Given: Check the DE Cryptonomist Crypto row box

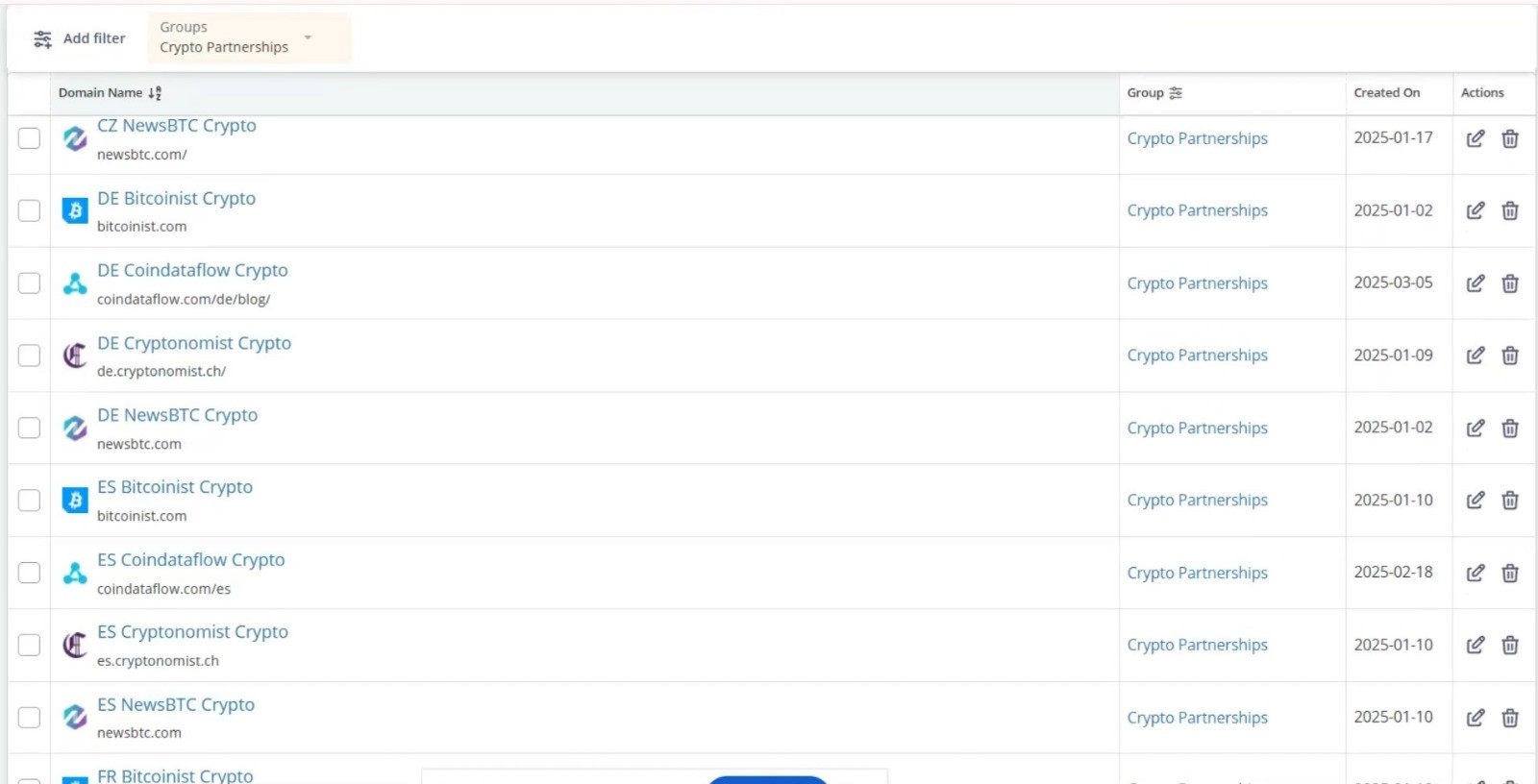Looking at the screenshot, I should (x=30, y=355).
